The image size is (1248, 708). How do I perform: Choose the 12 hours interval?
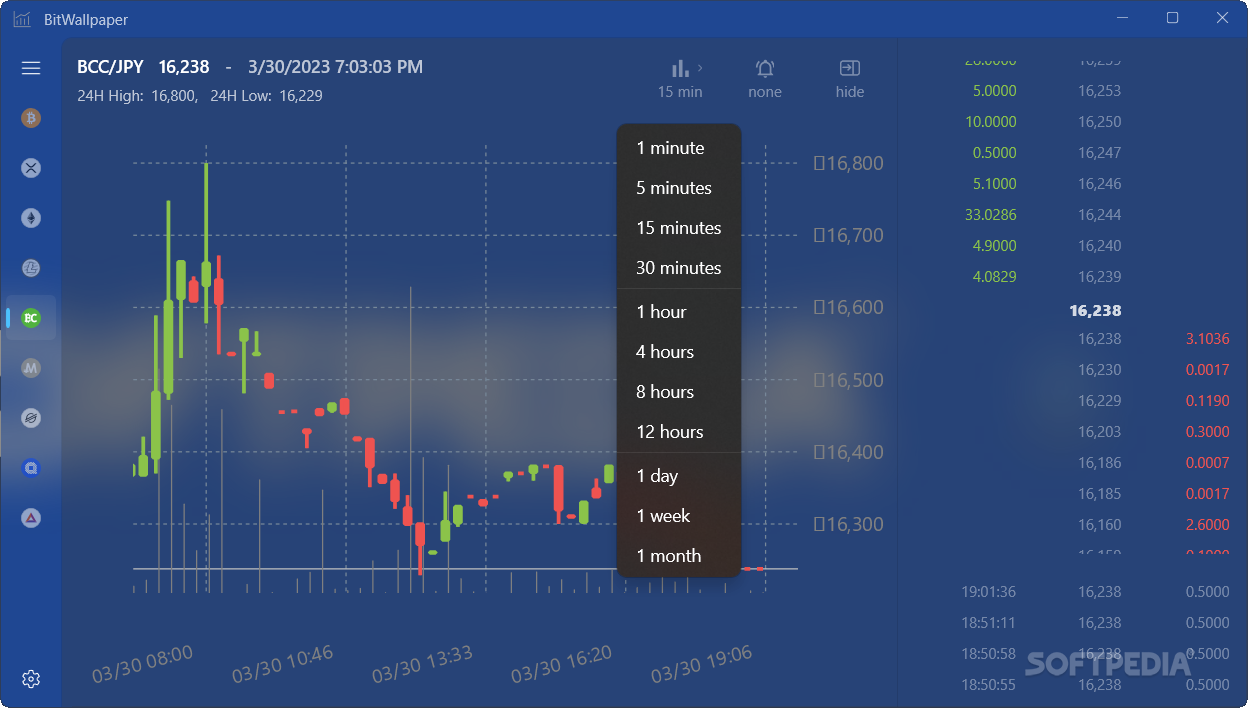pos(679,432)
